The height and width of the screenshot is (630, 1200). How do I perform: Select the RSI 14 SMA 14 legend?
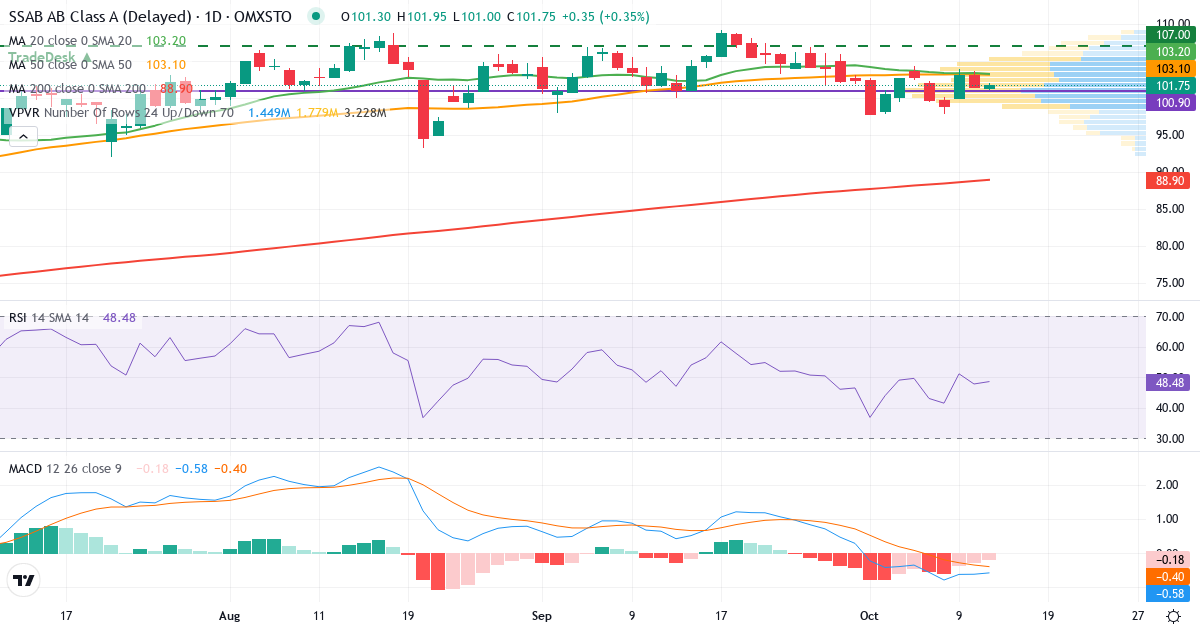[x=49, y=318]
